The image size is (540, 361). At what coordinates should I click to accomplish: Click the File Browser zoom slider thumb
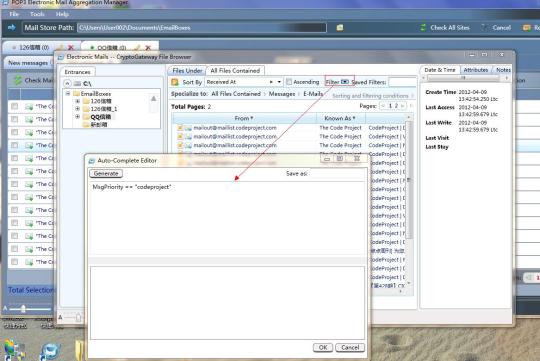[78, 317]
